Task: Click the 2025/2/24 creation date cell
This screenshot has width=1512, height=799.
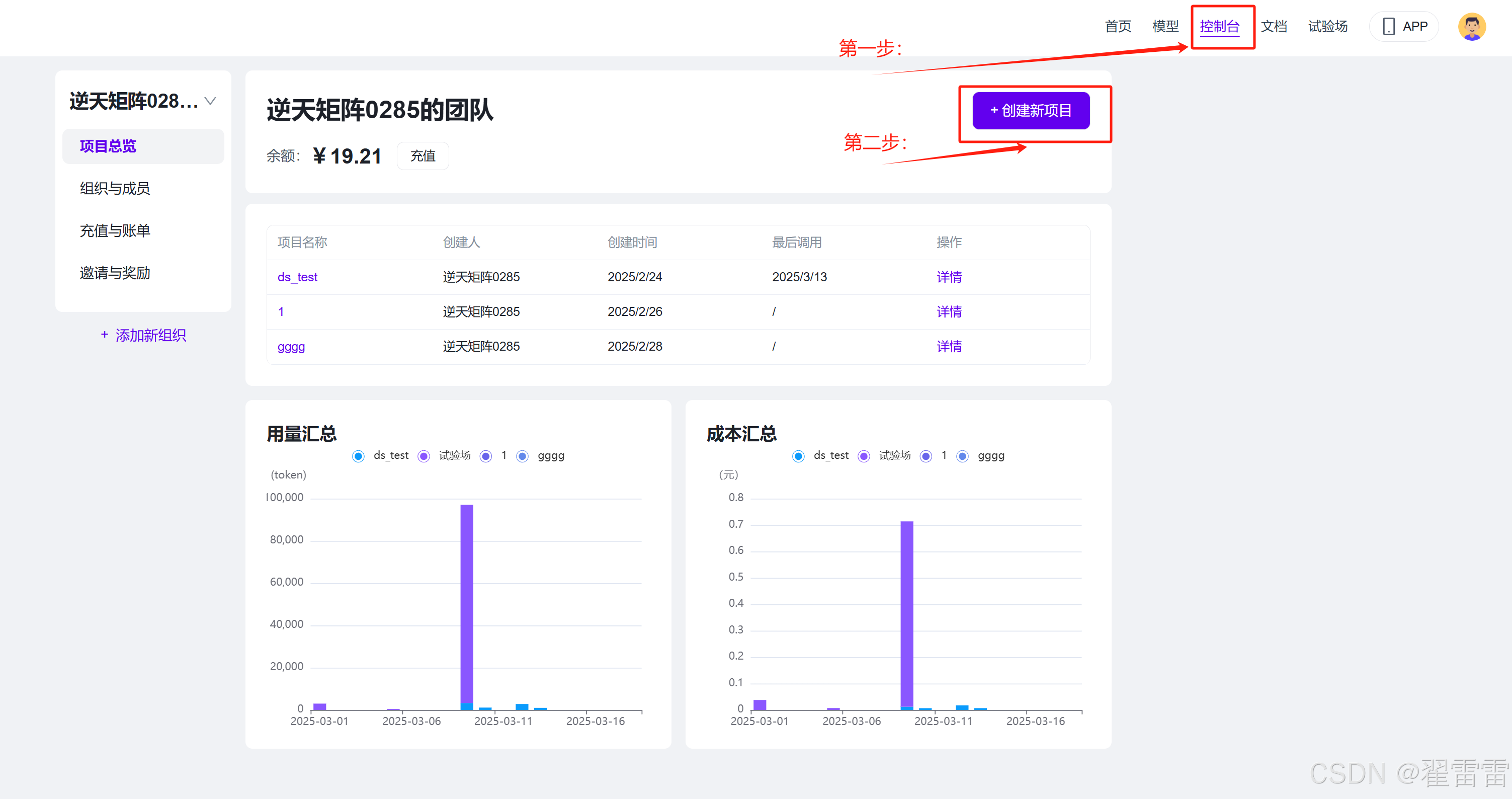Action: tap(634, 277)
